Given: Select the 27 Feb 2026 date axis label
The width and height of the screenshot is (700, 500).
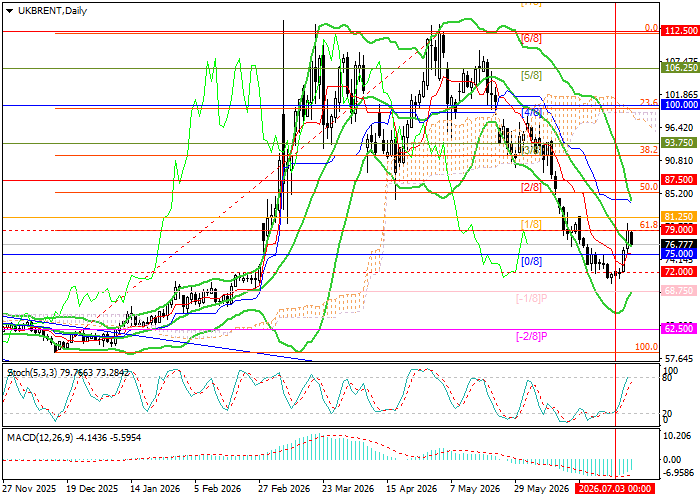Looking at the screenshot, I should pyautogui.click(x=284, y=489).
